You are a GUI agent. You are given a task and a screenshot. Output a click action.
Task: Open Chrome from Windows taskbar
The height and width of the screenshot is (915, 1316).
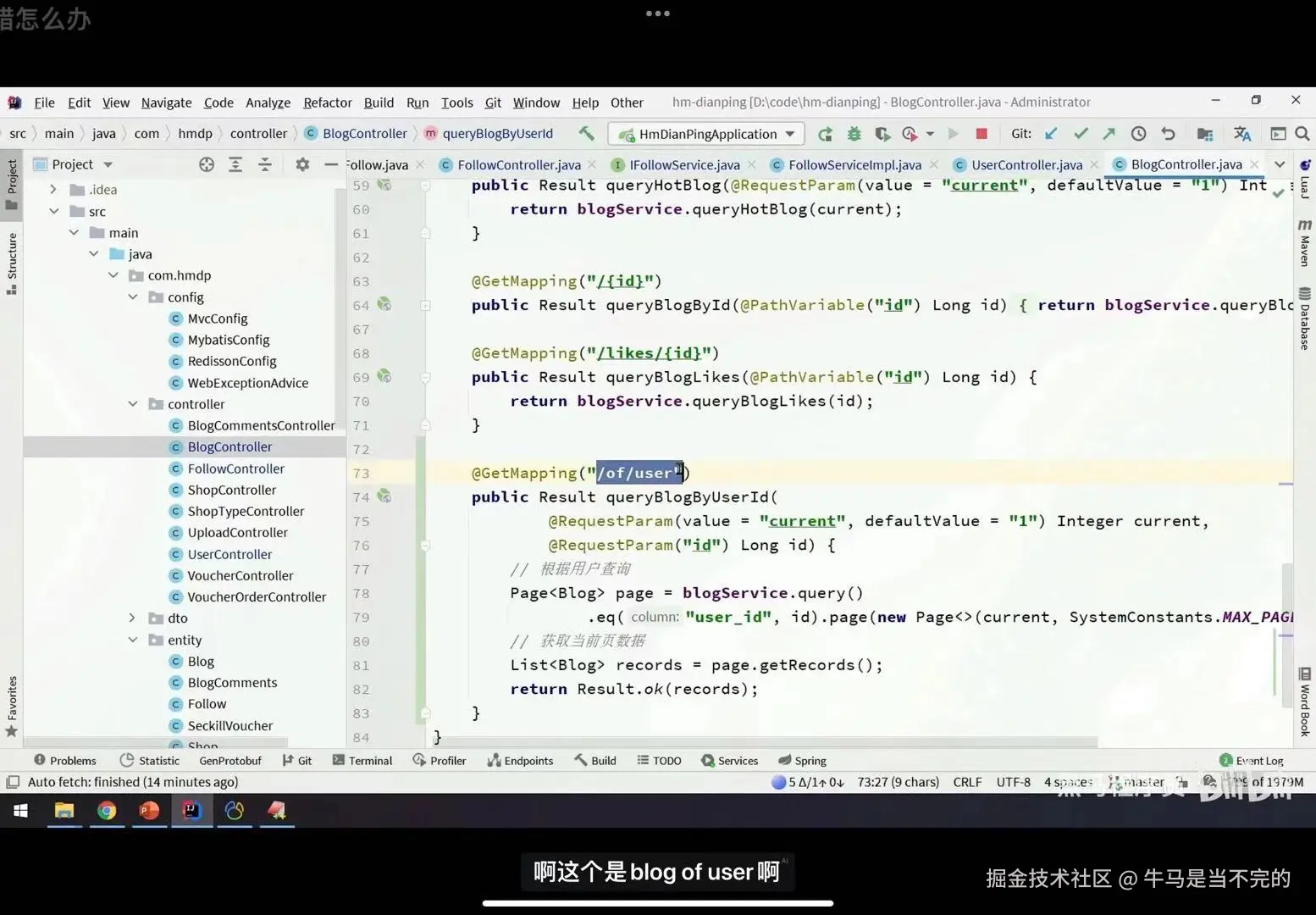pyautogui.click(x=107, y=811)
